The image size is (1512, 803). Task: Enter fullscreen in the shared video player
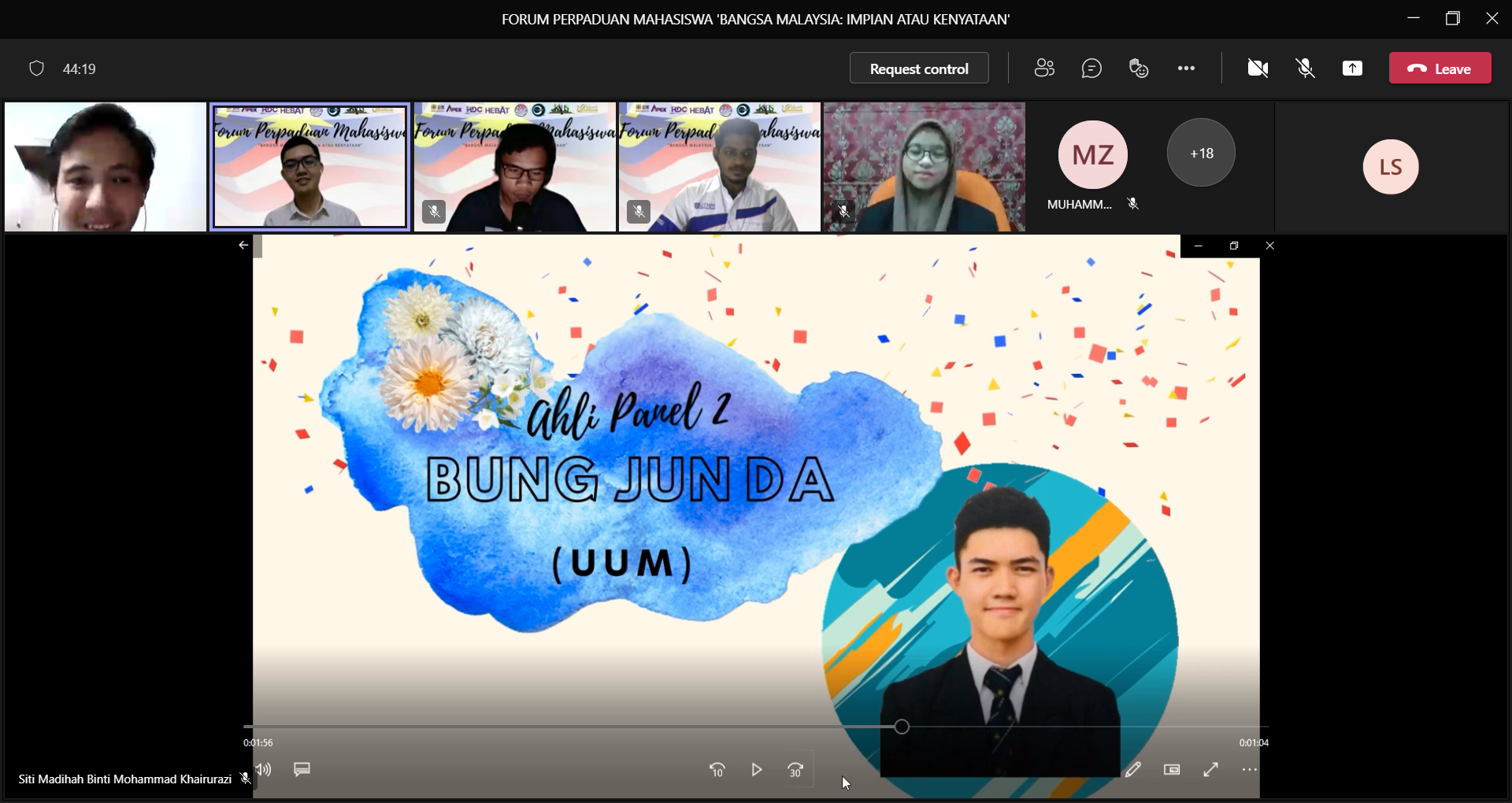[1210, 769]
